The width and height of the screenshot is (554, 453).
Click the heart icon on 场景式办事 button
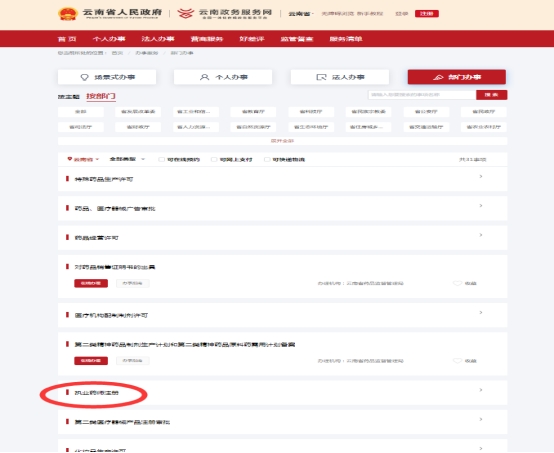pyautogui.click(x=84, y=77)
